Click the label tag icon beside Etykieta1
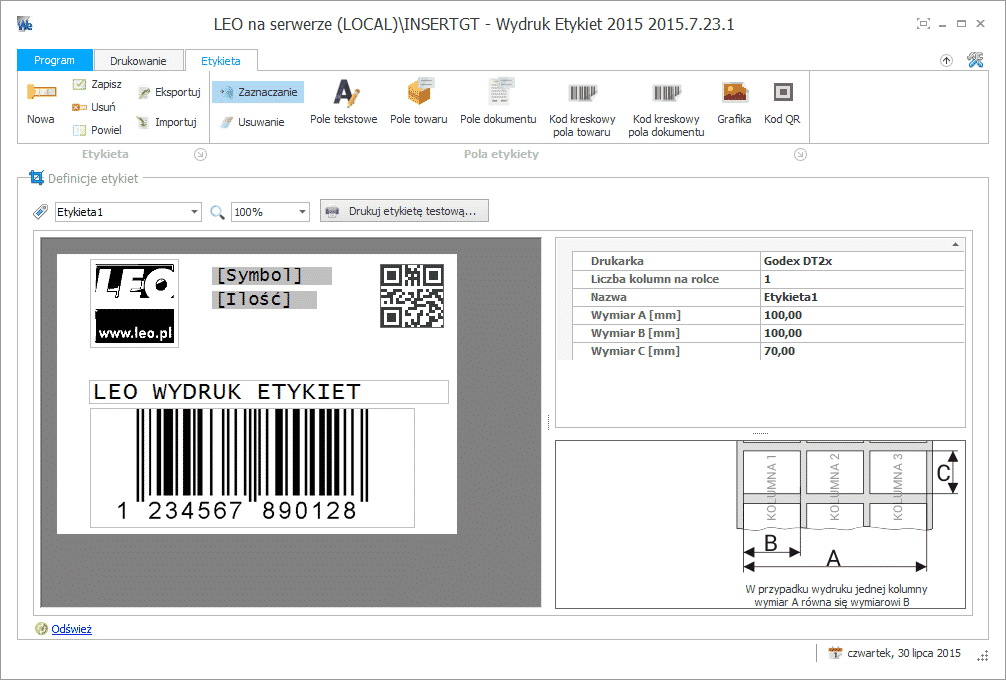Screen dimensions: 1006x680 40,212
